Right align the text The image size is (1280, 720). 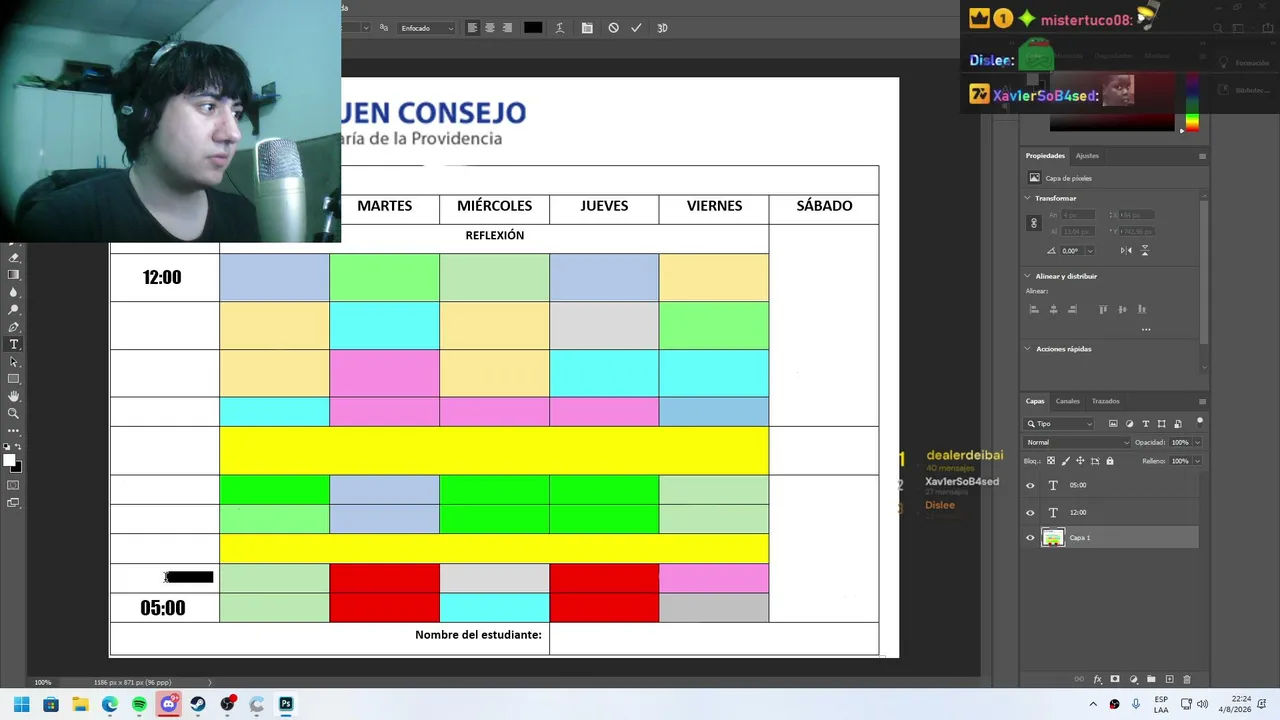pos(508,28)
